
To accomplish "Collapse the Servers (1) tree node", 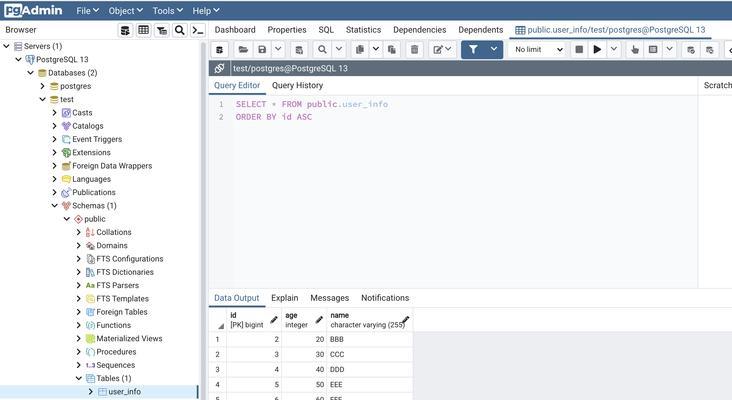I will tap(7, 46).
